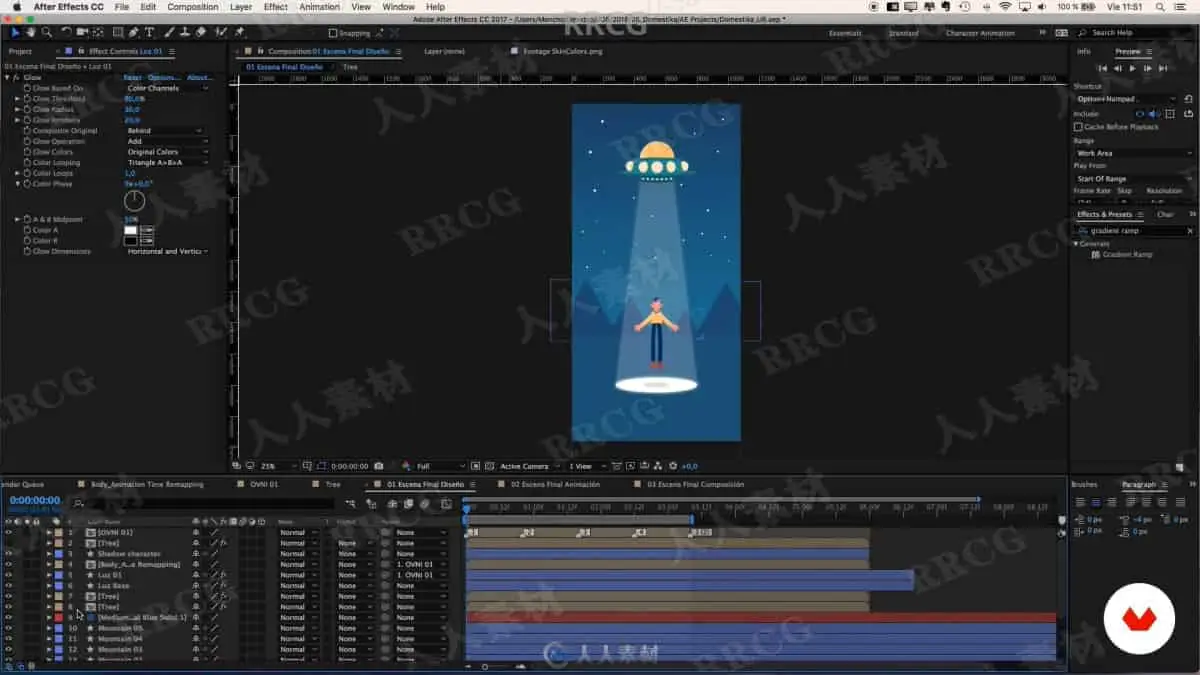Select the Clone Stamp tool

click(x=185, y=32)
